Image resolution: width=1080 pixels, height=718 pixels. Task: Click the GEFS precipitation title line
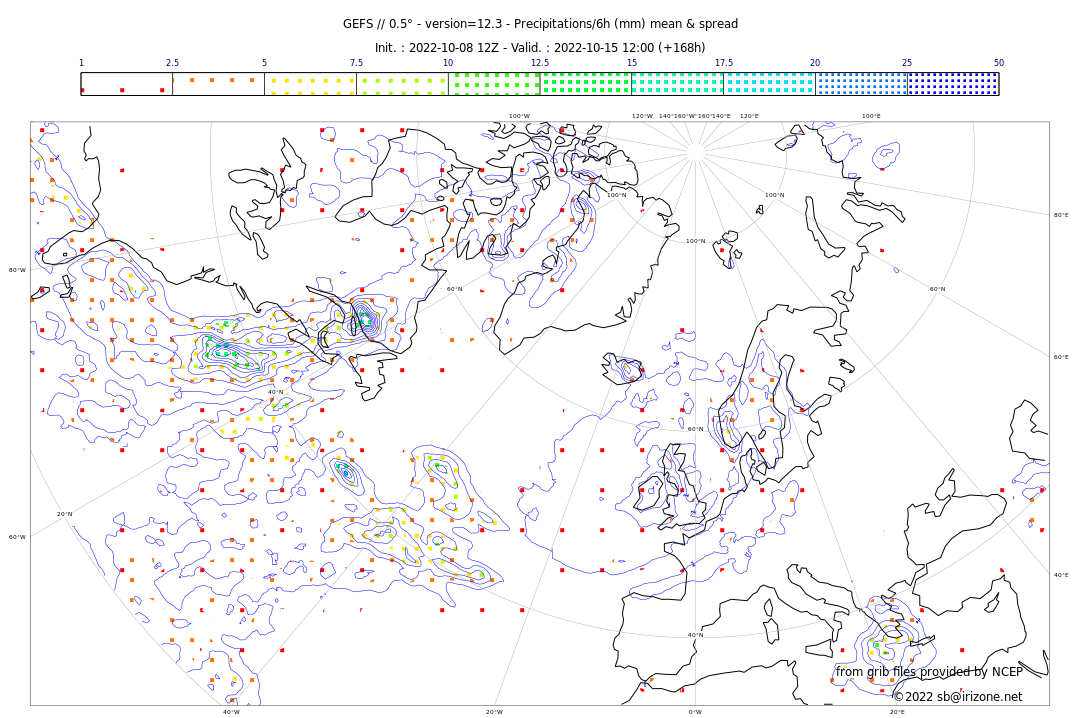540,24
